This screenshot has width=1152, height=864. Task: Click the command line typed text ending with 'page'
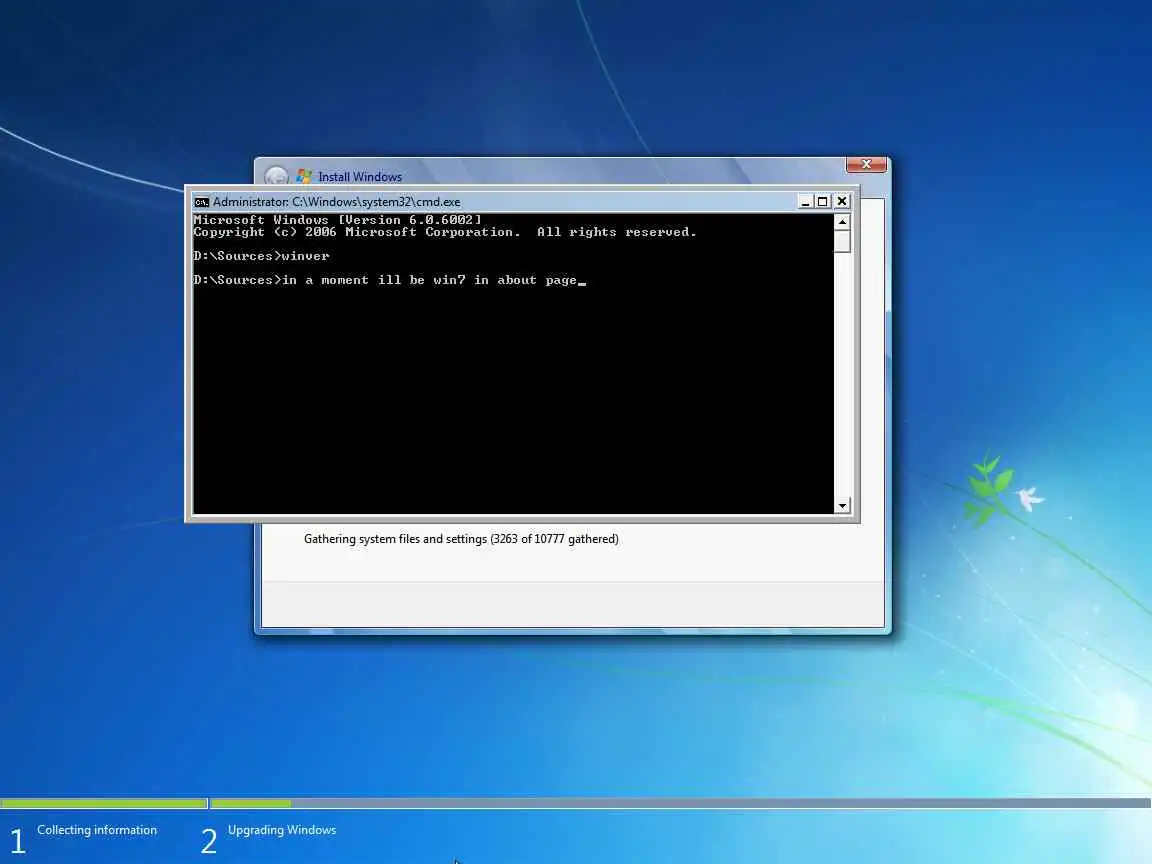point(434,280)
